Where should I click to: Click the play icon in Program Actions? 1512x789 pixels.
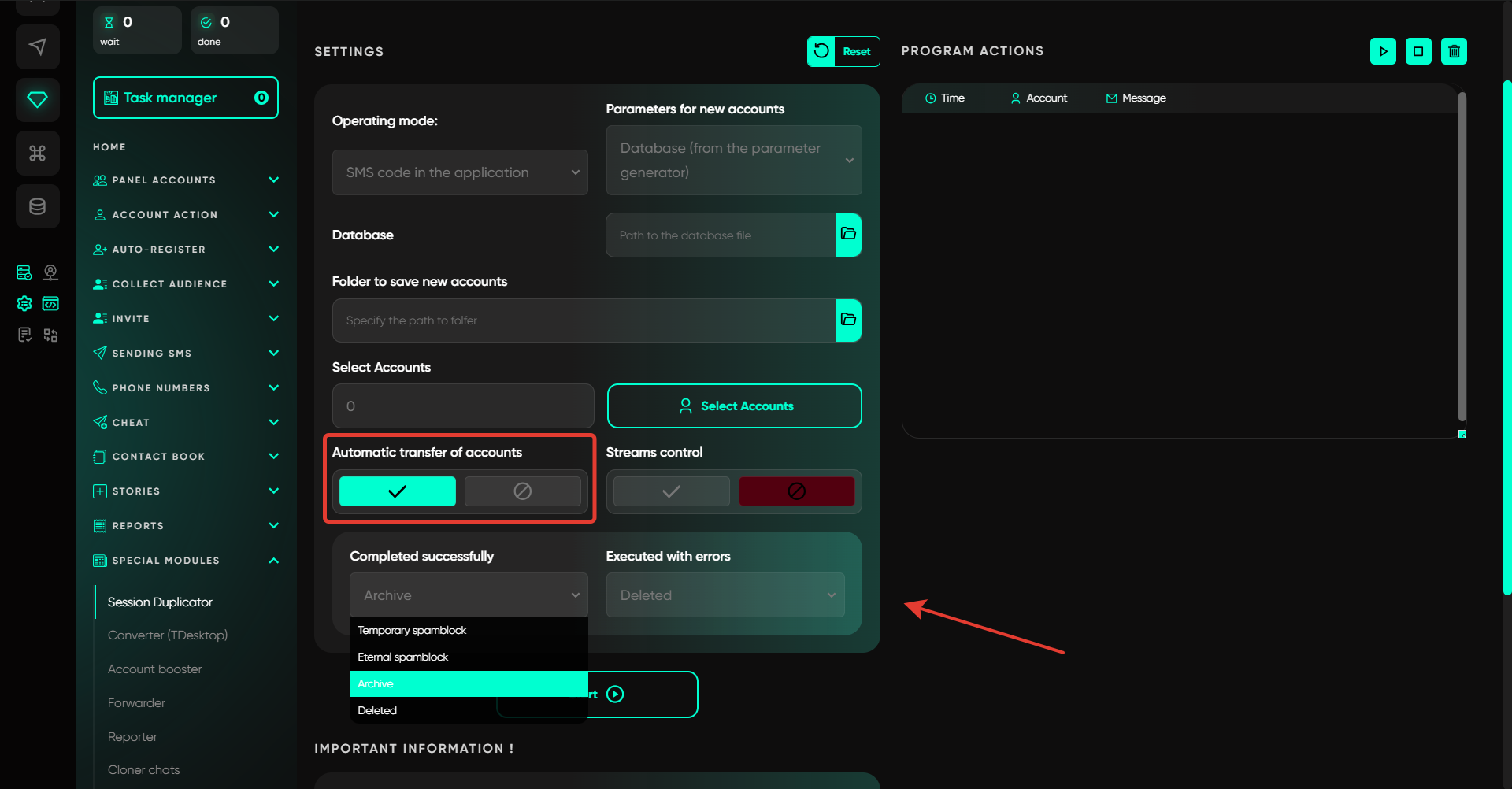1383,51
